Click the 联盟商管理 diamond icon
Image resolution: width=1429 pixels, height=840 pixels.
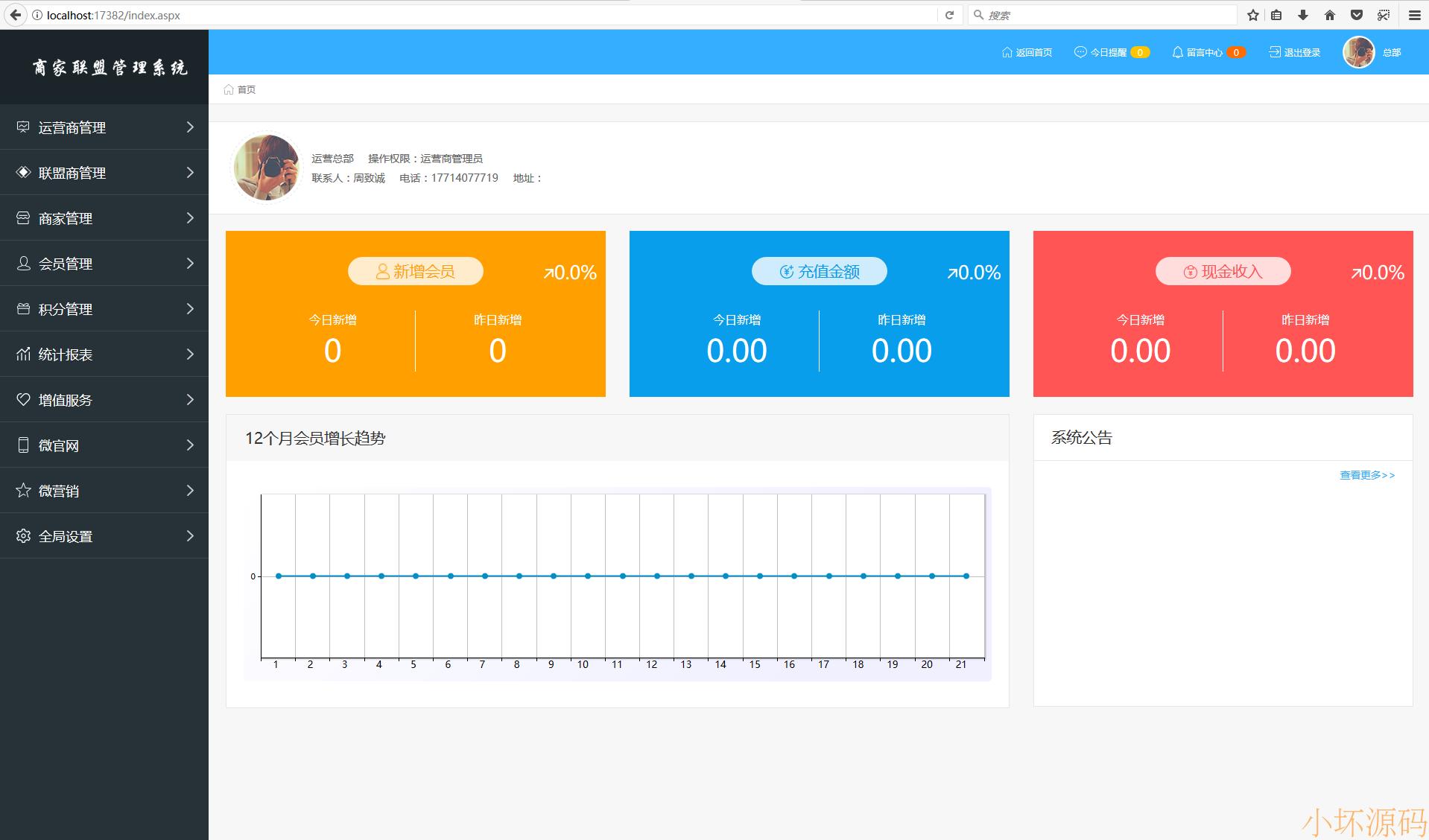click(23, 173)
